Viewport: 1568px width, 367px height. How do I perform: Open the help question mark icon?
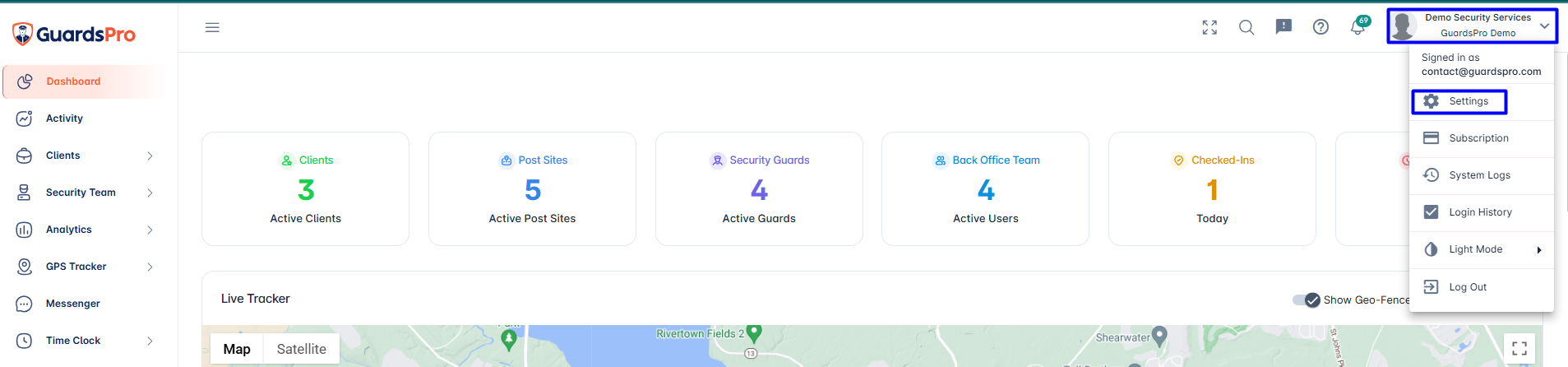point(1321,27)
